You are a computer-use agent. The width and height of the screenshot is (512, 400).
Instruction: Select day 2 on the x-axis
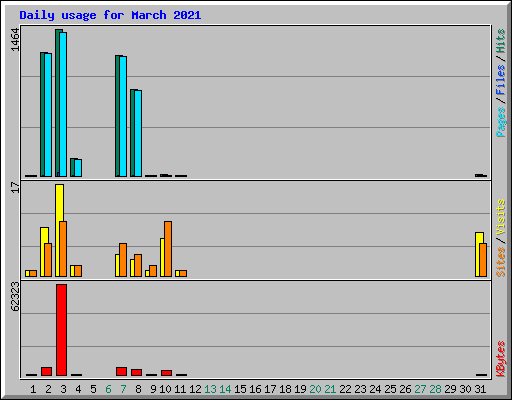48,389
